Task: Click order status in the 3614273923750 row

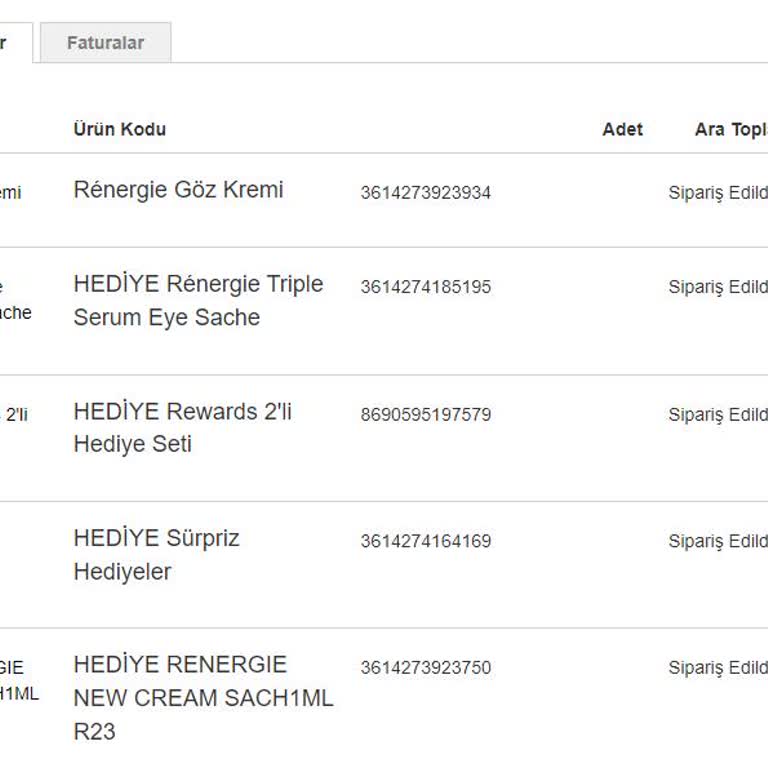Action: [718, 667]
